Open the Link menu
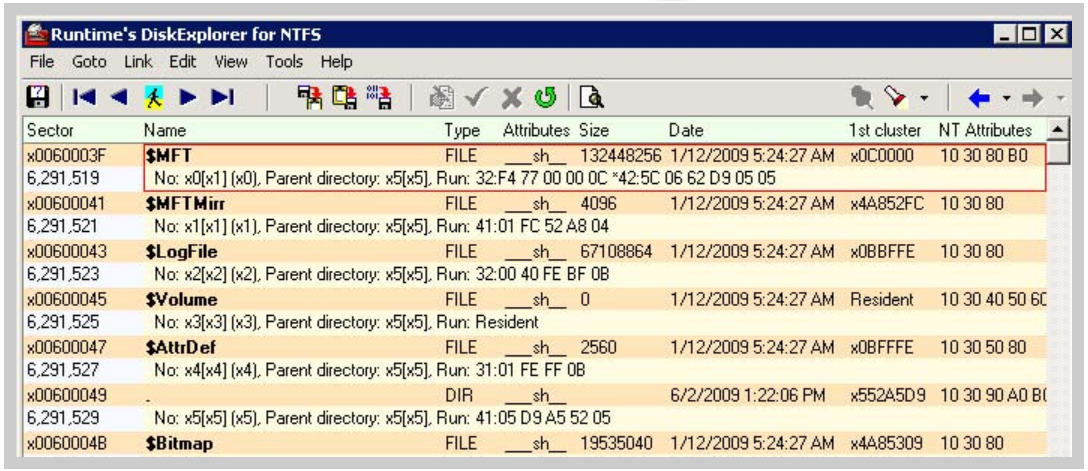The image size is (1088, 471). point(137,62)
